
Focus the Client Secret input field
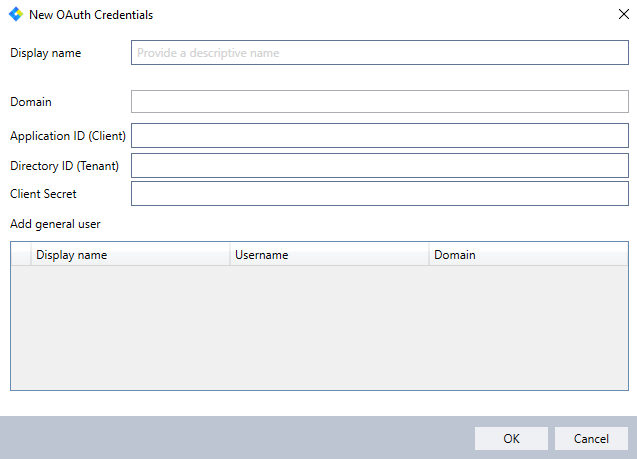pyautogui.click(x=380, y=194)
